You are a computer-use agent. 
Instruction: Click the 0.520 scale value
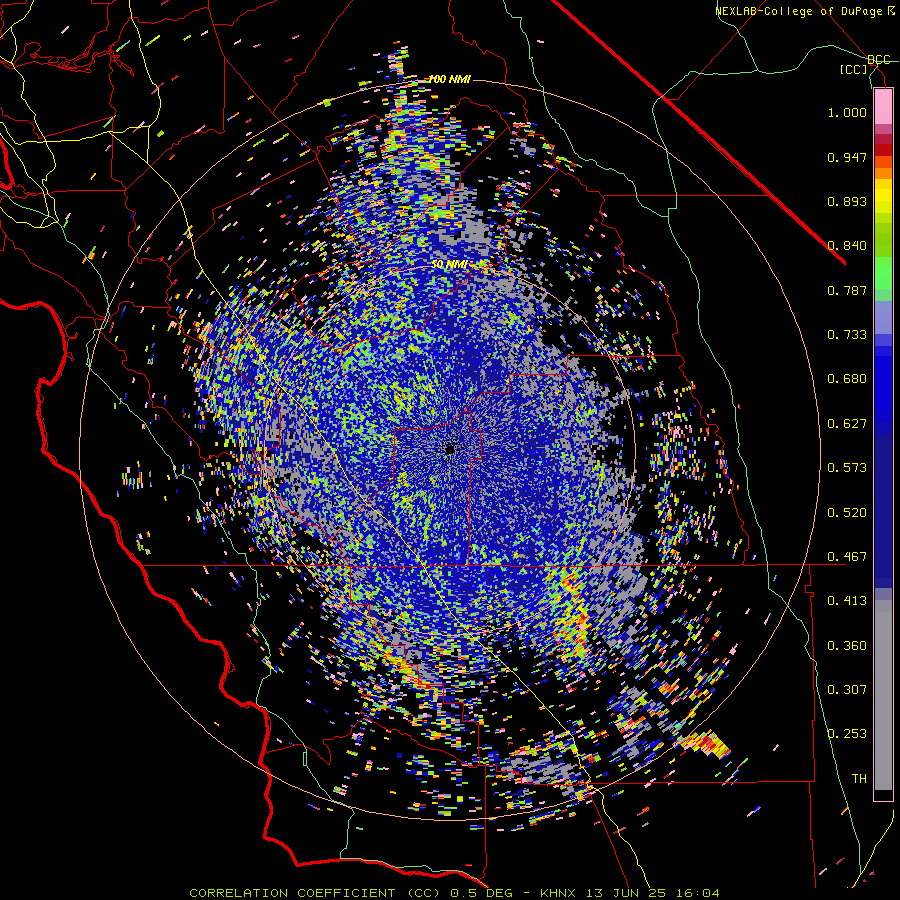847,513
